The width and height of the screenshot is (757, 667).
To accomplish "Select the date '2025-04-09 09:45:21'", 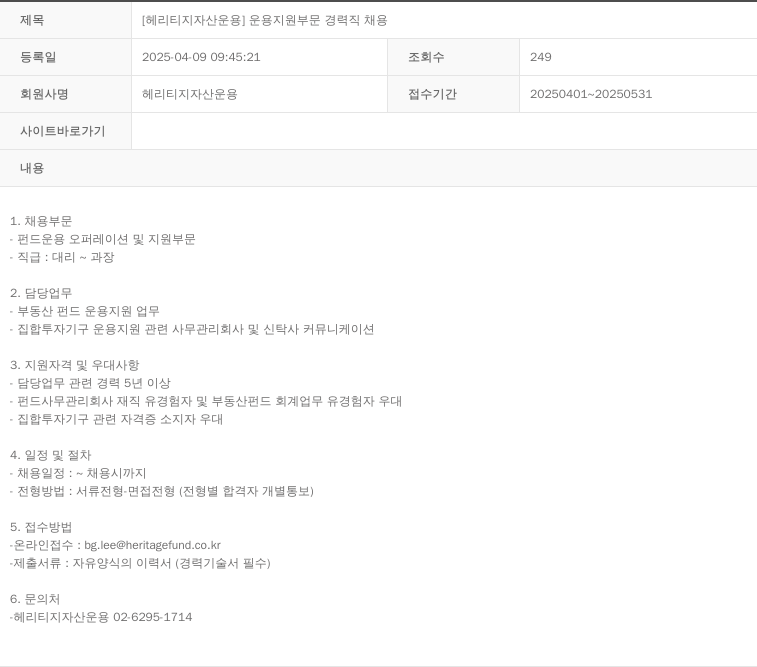I will (x=201, y=57).
